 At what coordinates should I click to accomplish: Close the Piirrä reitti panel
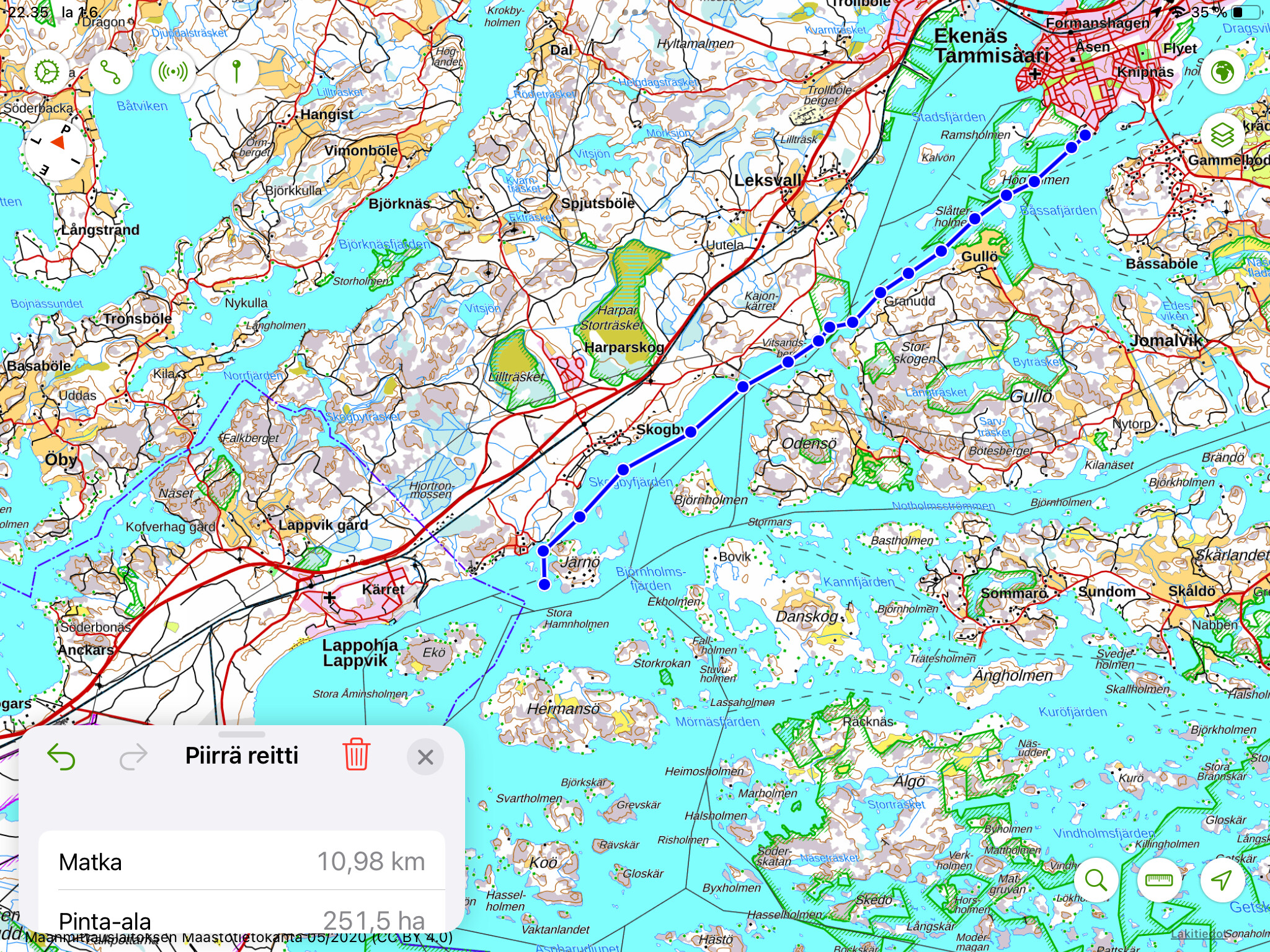(425, 757)
